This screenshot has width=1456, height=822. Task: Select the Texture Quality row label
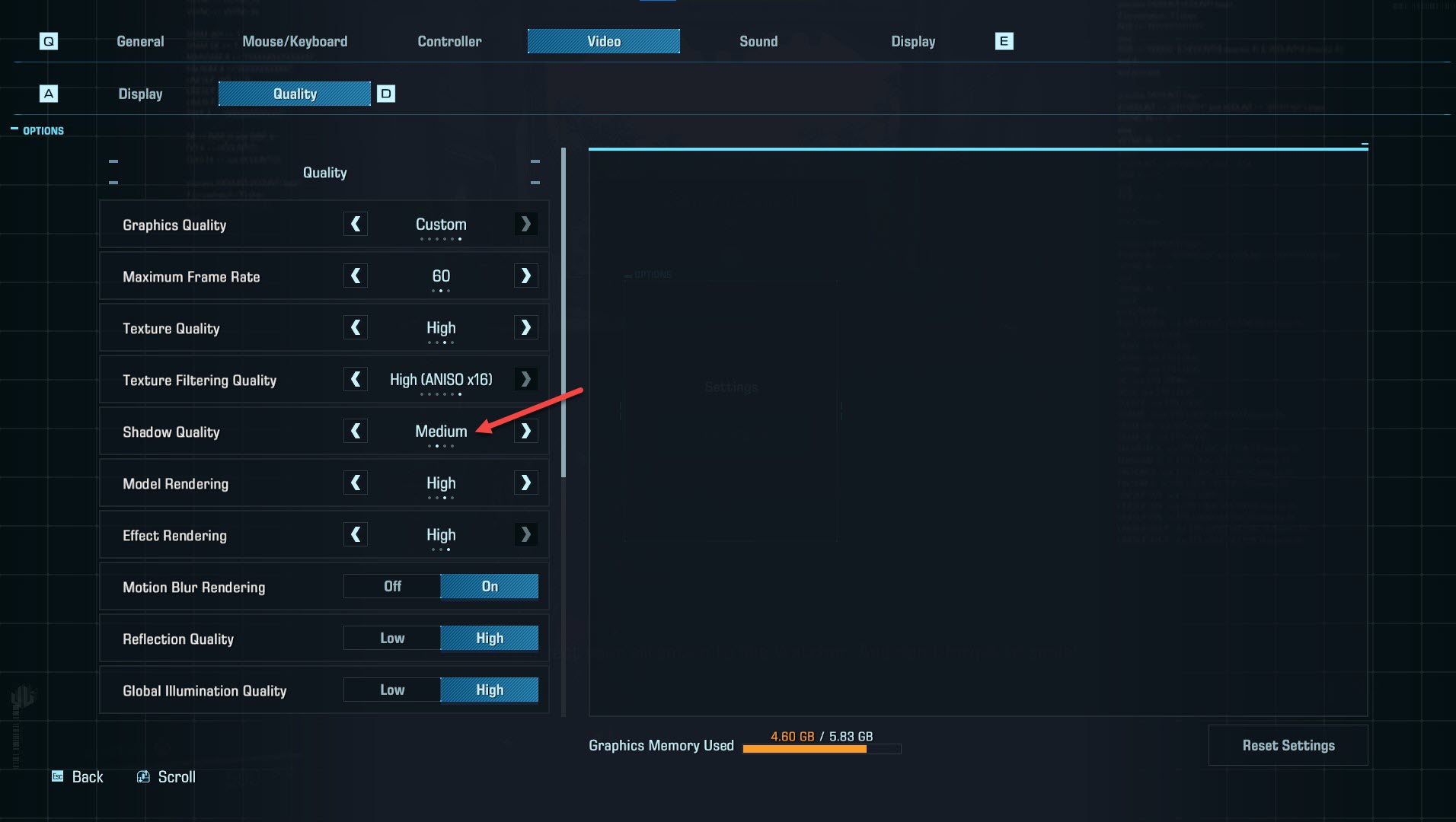point(171,328)
